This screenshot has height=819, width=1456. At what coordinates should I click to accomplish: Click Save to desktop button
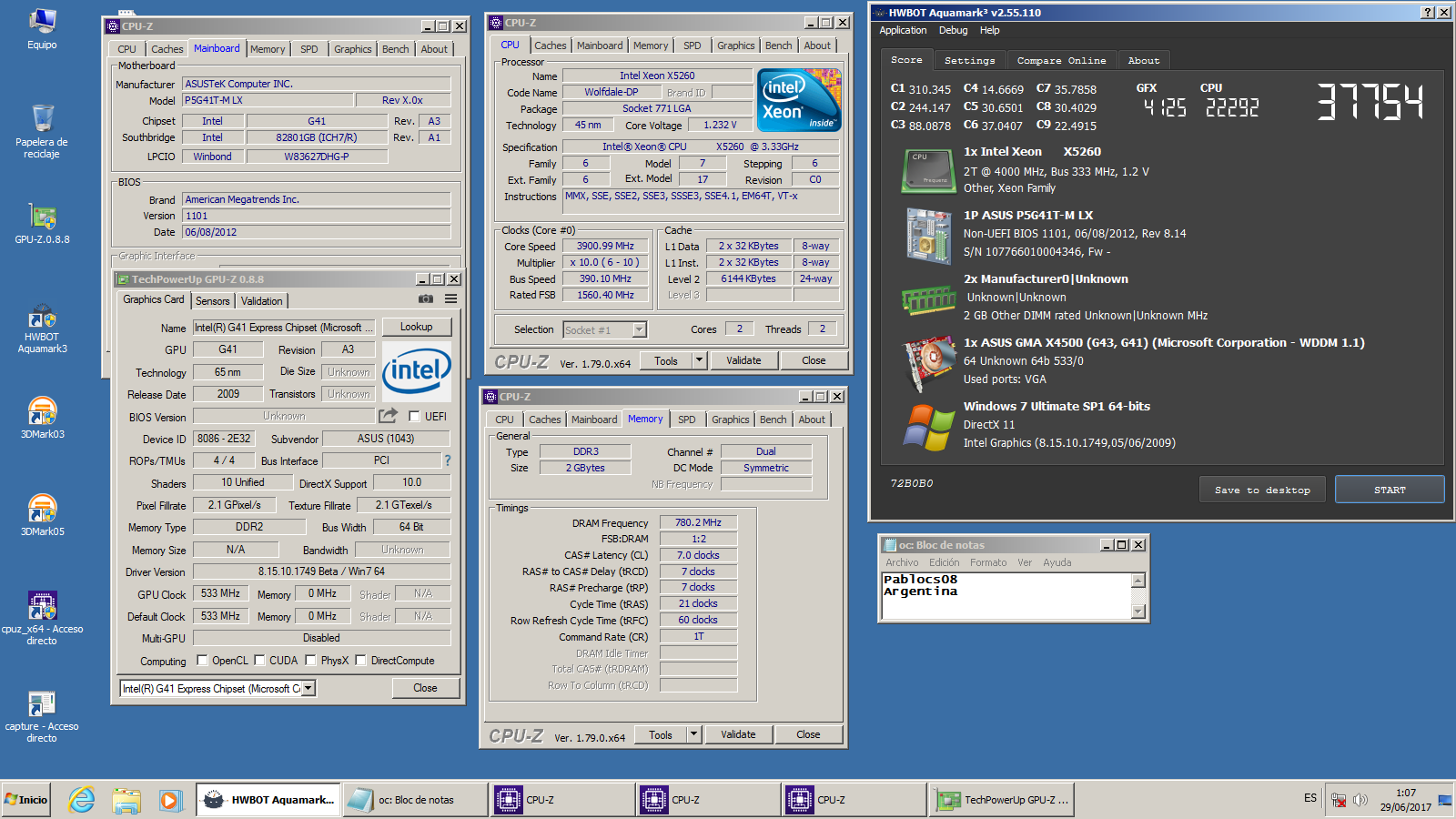point(1262,490)
